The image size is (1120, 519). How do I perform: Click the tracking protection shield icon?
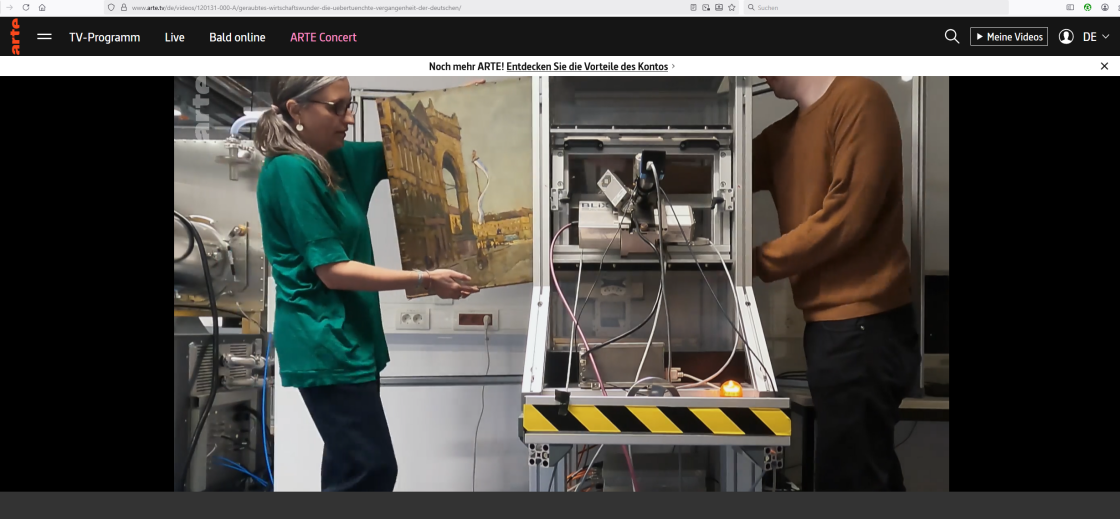pyautogui.click(x=111, y=7)
